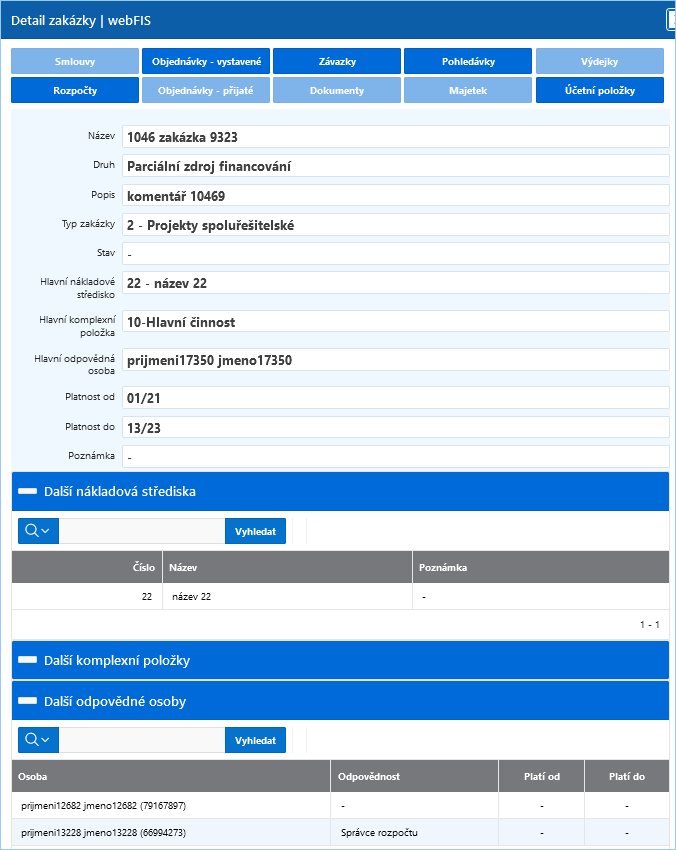Collapse Další odpovědné osoby section

click(28, 701)
